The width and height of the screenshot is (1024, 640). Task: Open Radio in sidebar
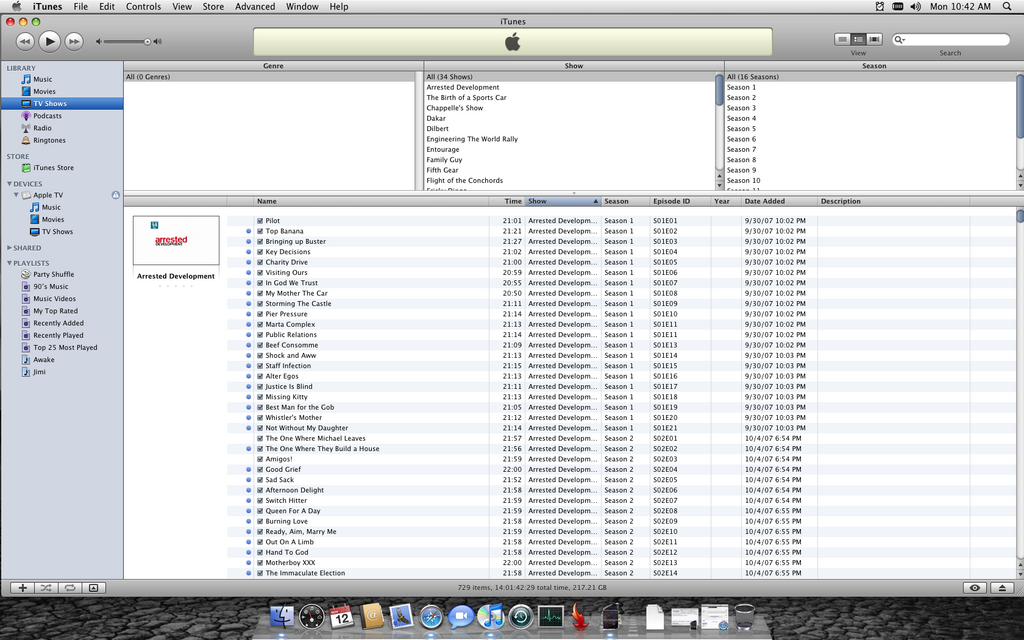(42, 128)
